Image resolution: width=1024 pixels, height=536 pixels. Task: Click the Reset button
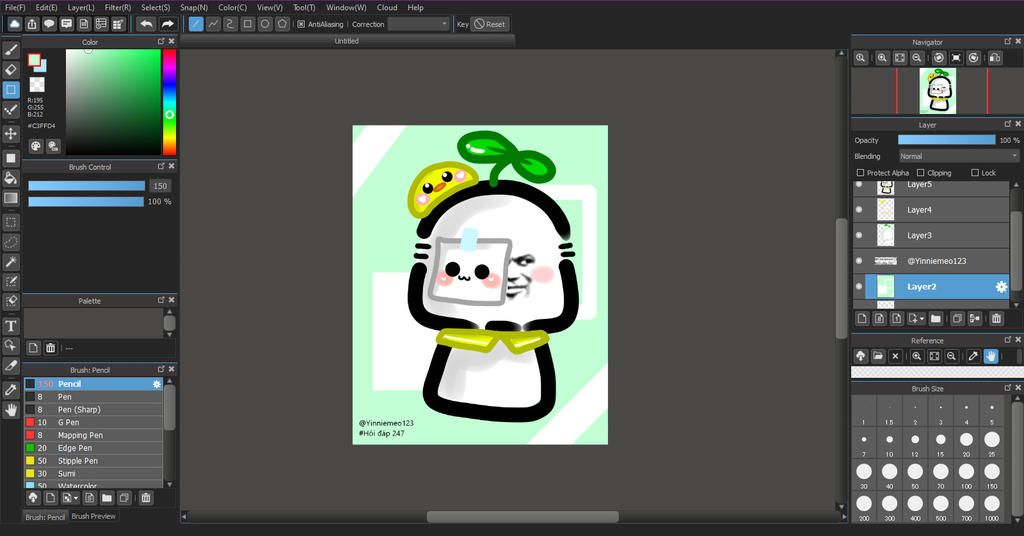coord(489,24)
